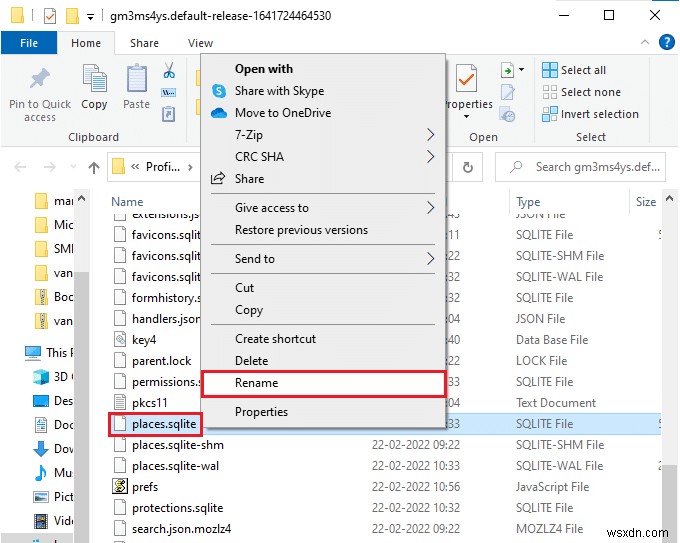Click the Share arrow icon in context menu
This screenshot has height=543, width=680.
[218, 178]
